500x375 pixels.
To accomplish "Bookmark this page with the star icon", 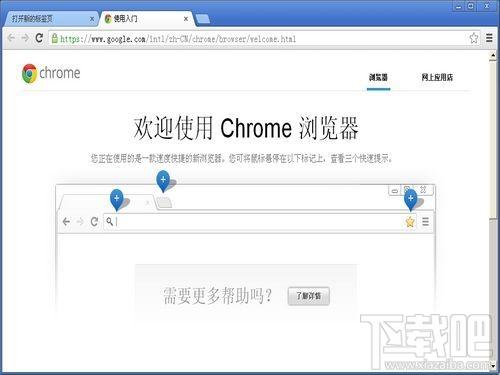I will (x=474, y=38).
